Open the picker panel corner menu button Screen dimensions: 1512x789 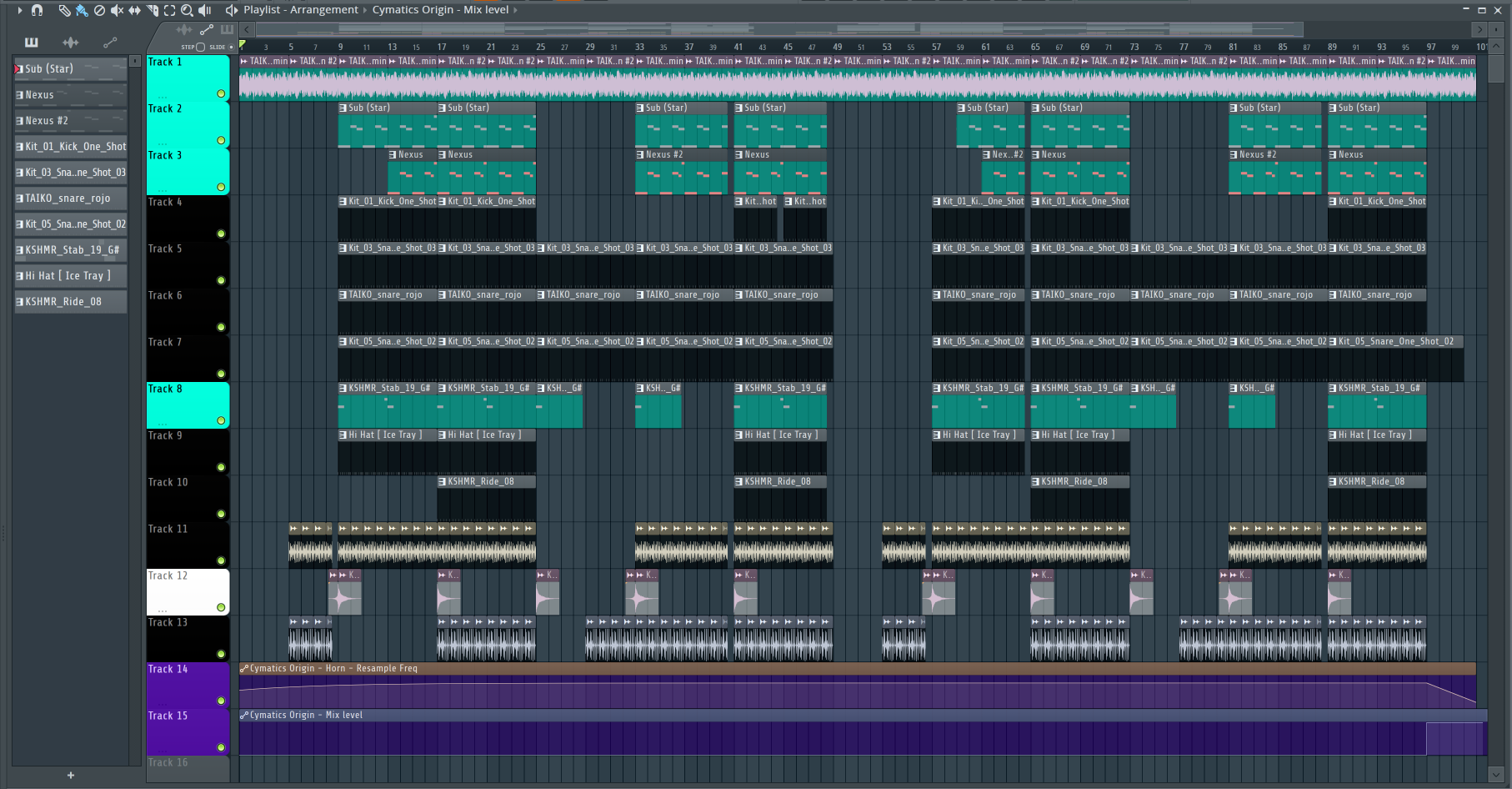click(x=135, y=61)
